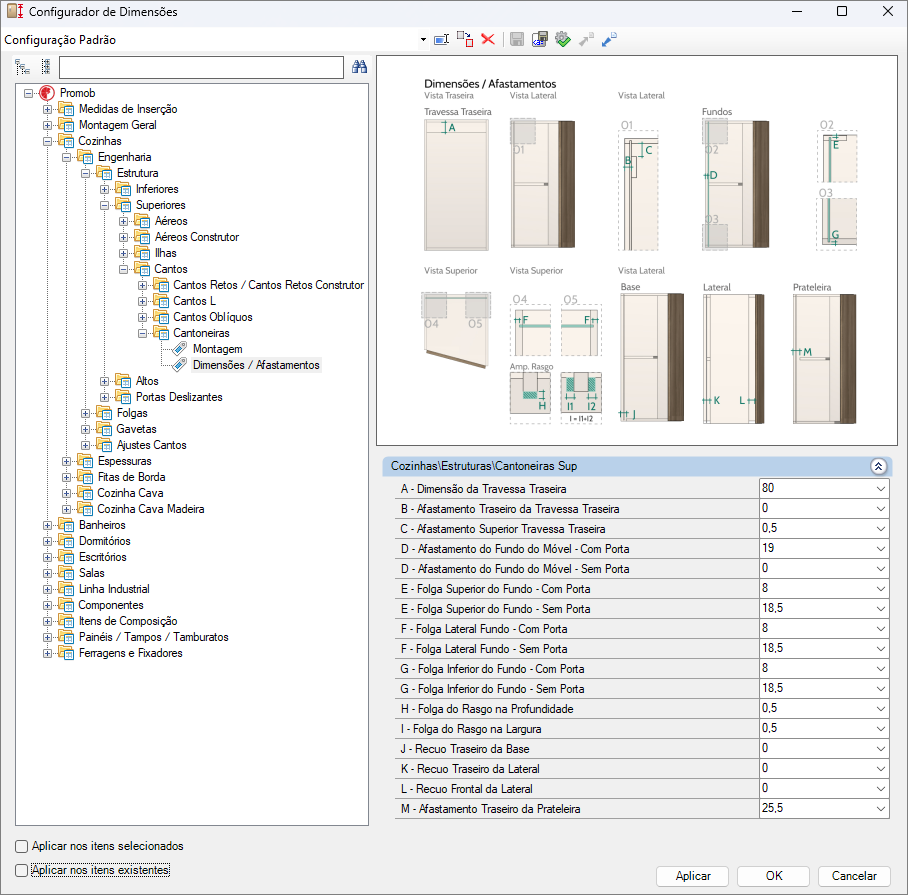This screenshot has width=908, height=895.
Task: Click the tag icon beside Dimensões / Afastamentos
Action: [180, 365]
